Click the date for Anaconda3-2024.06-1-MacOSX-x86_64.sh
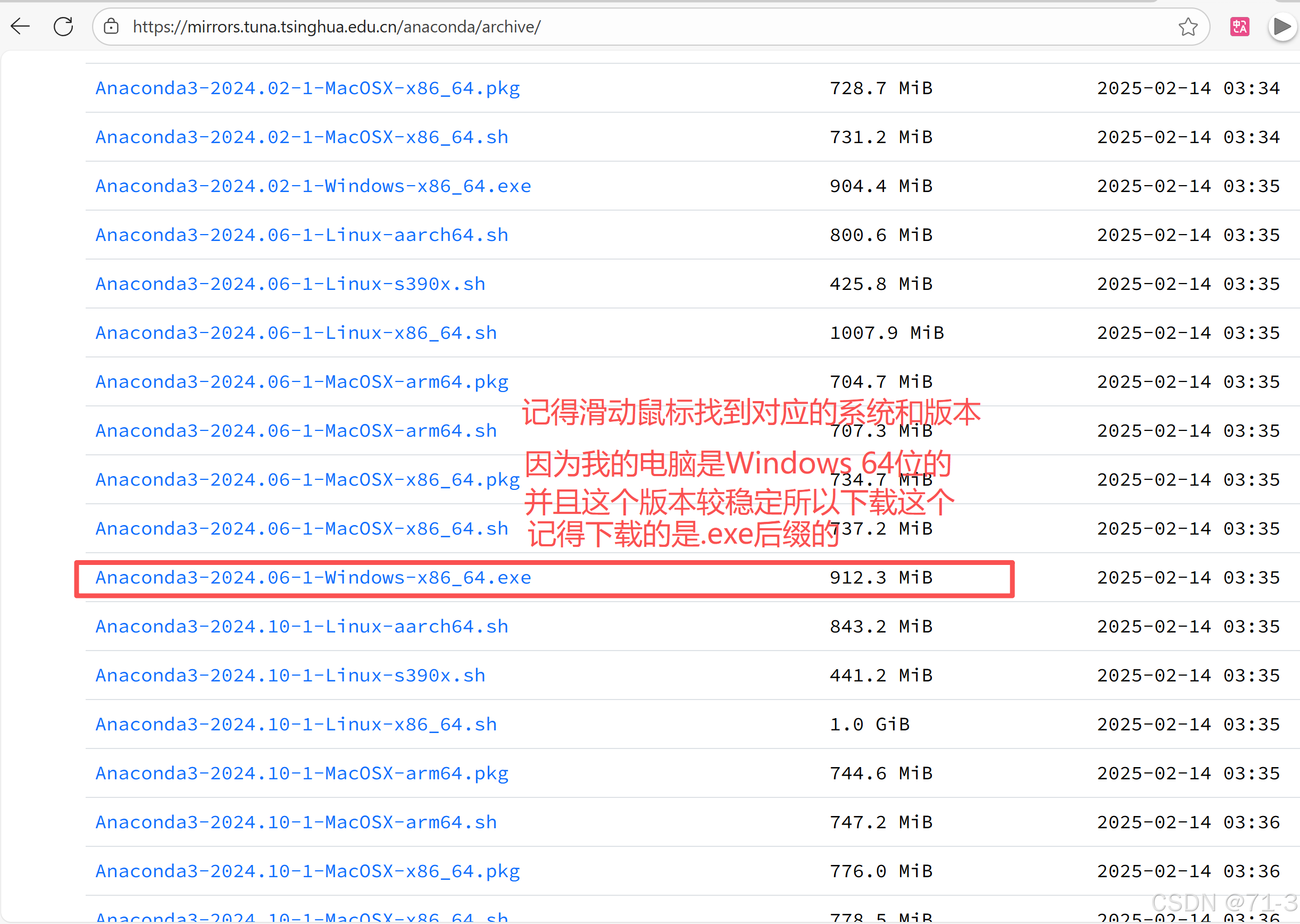 point(1188,529)
